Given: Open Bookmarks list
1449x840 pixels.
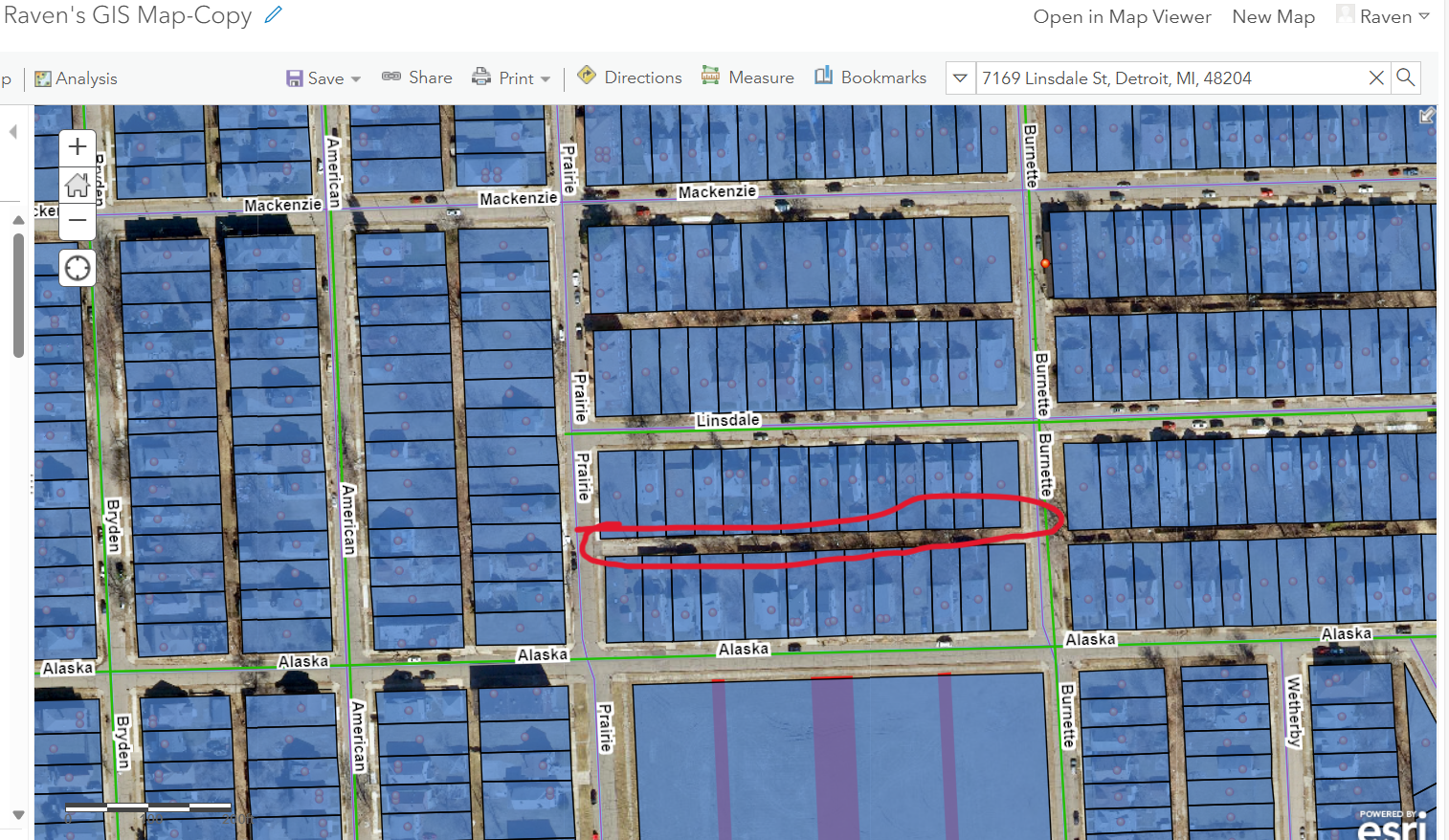Looking at the screenshot, I should tap(870, 77).
